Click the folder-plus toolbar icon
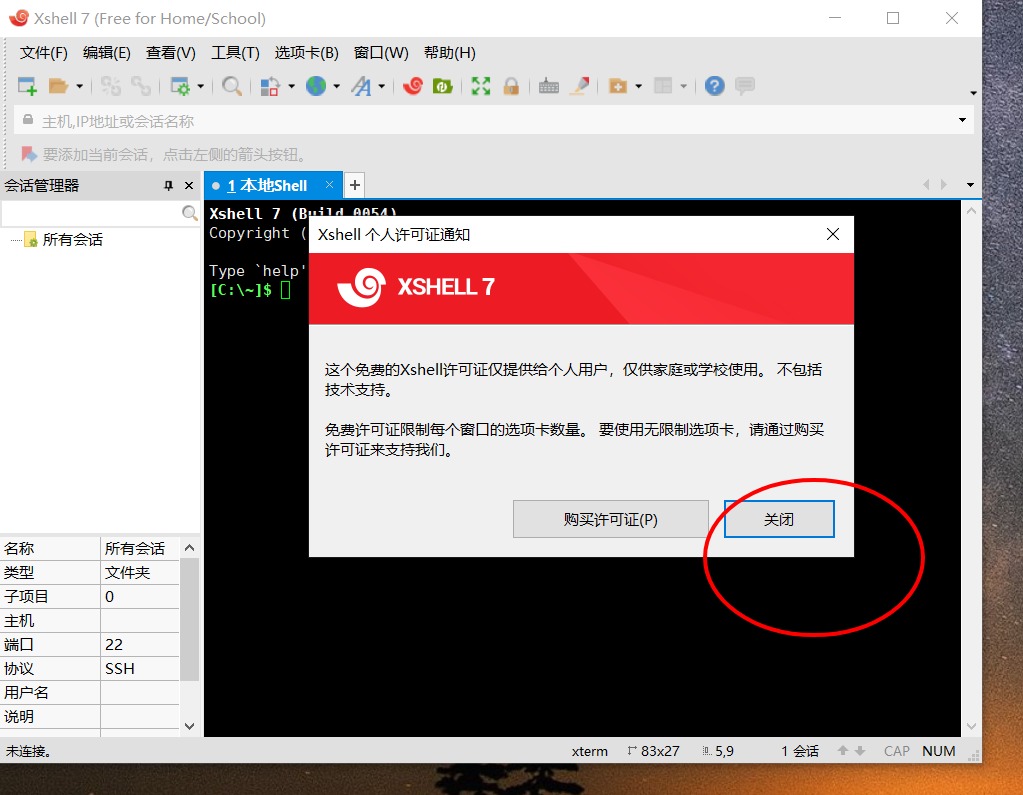Image resolution: width=1023 pixels, height=795 pixels. click(x=617, y=86)
